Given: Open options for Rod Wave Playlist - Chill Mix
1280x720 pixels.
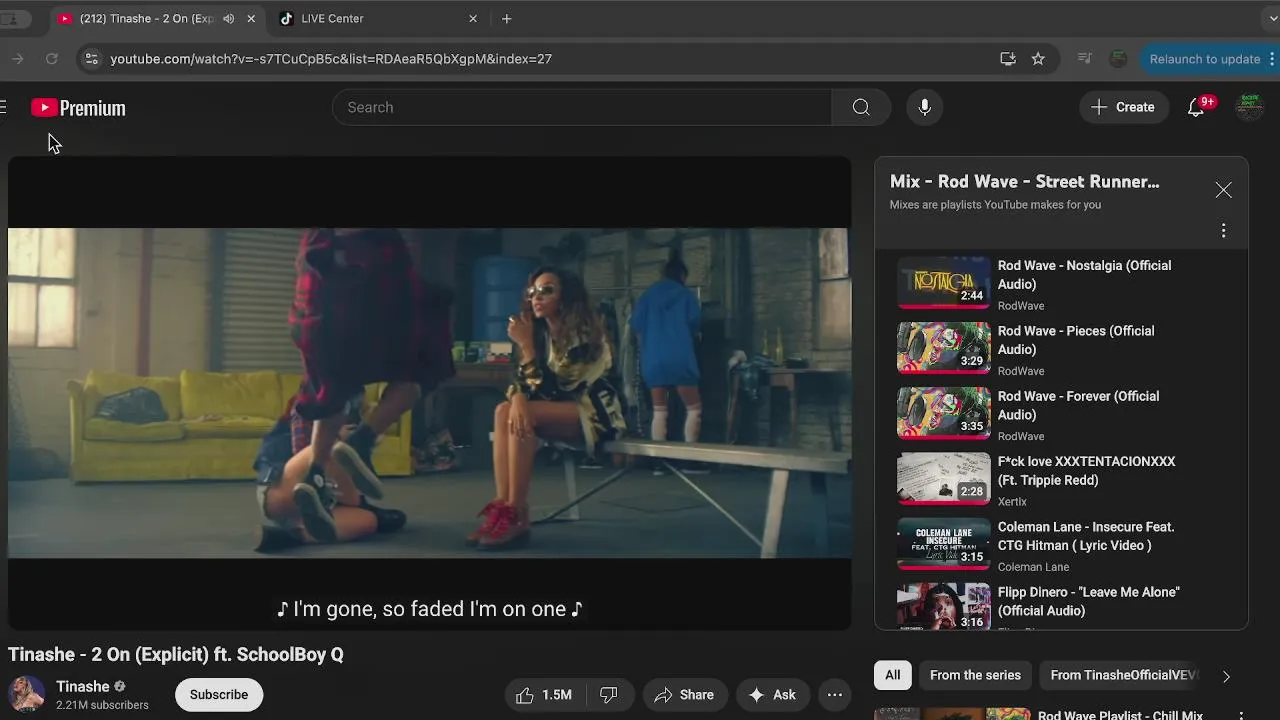Looking at the screenshot, I should [x=1241, y=716].
